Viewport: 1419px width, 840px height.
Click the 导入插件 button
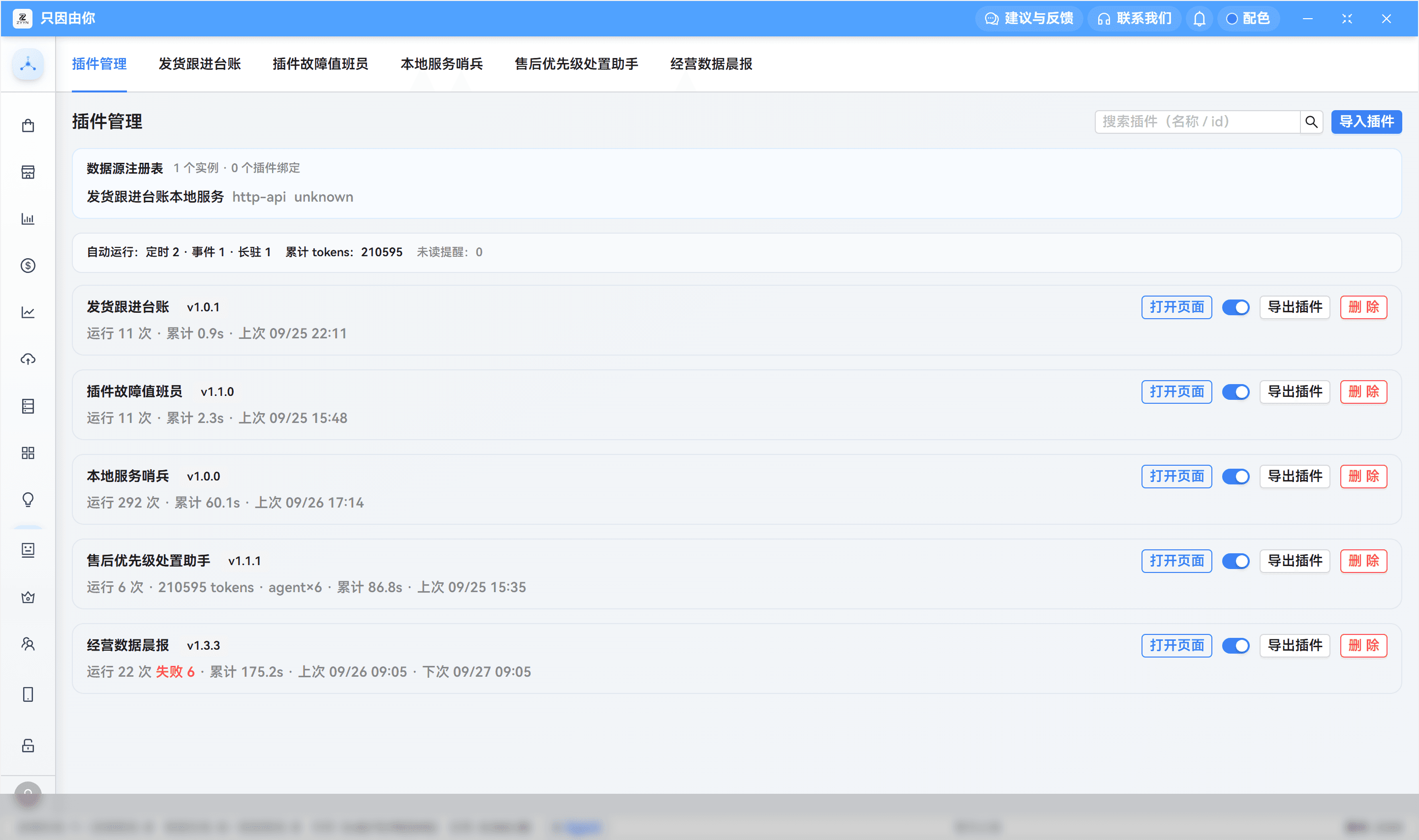point(1366,121)
